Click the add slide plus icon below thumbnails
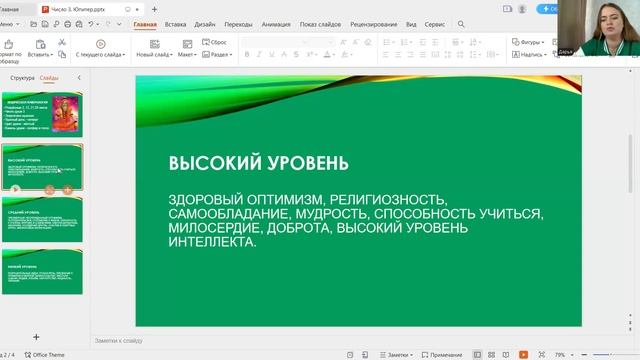The height and width of the screenshot is (360, 640). pyautogui.click(x=36, y=337)
